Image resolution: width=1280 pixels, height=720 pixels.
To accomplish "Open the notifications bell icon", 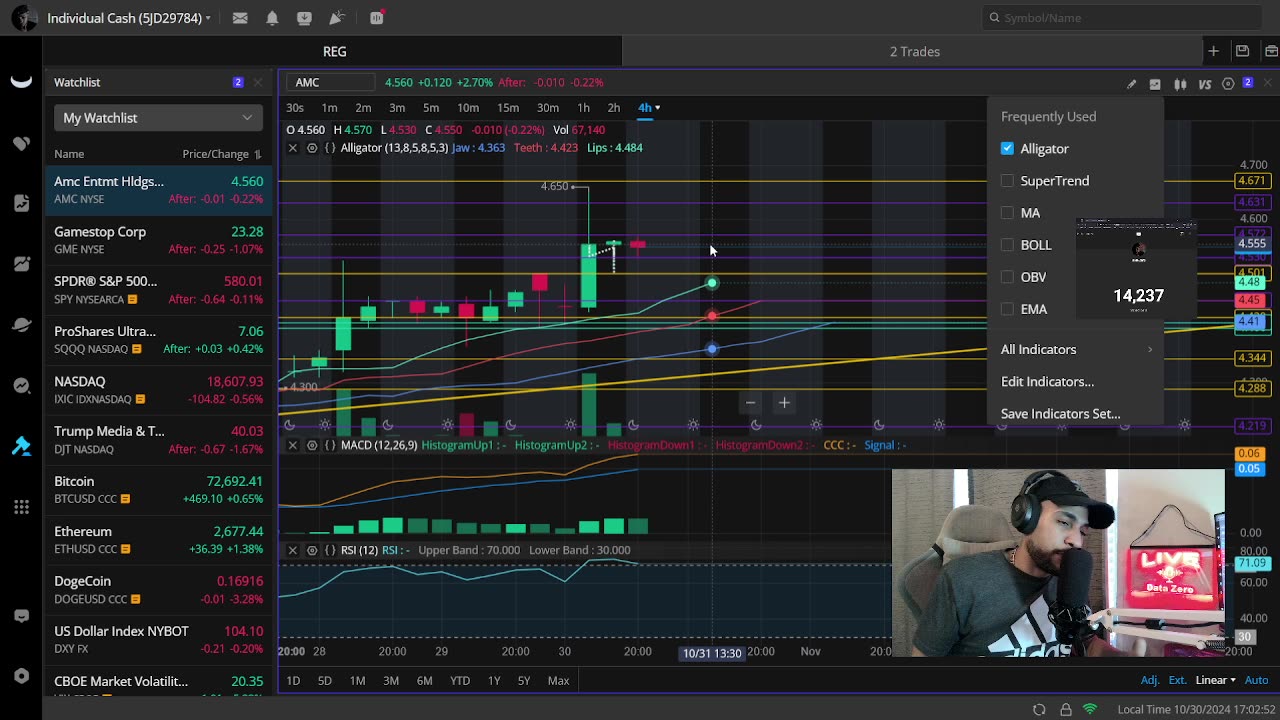I will (272, 18).
